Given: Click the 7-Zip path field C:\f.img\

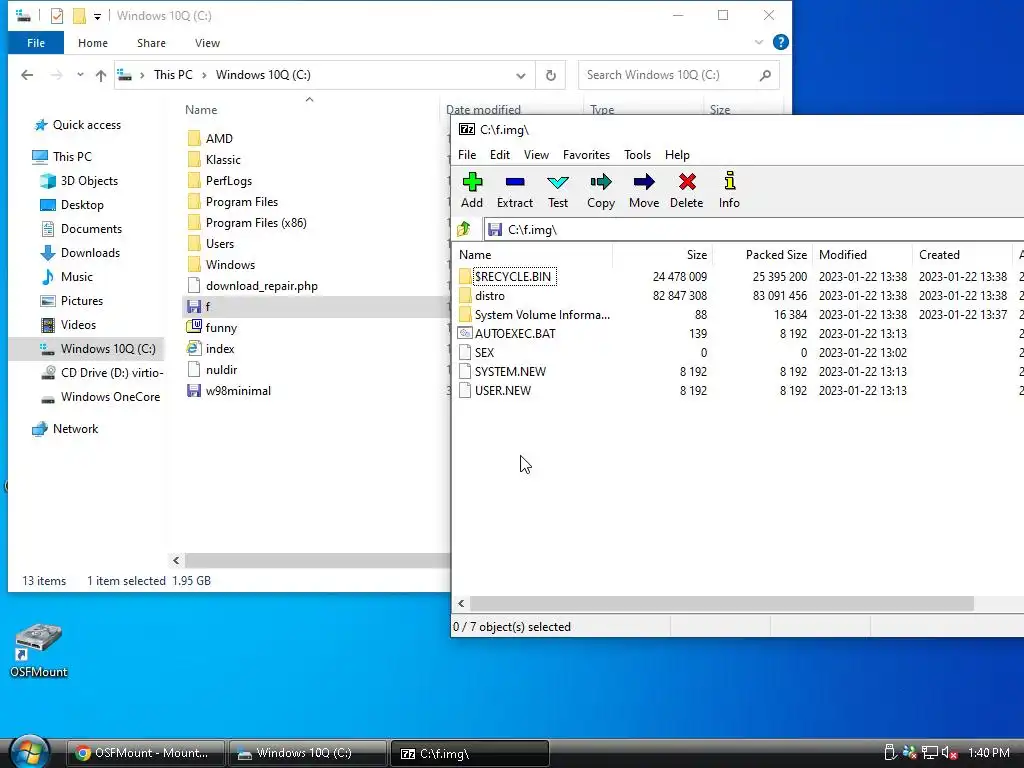Looking at the screenshot, I should (x=754, y=229).
